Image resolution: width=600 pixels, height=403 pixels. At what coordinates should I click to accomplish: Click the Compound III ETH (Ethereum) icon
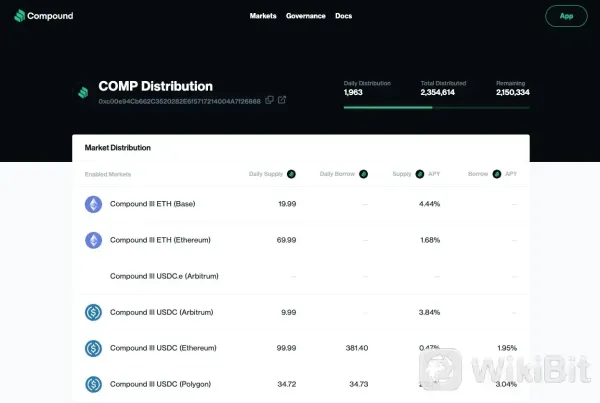pos(93,240)
